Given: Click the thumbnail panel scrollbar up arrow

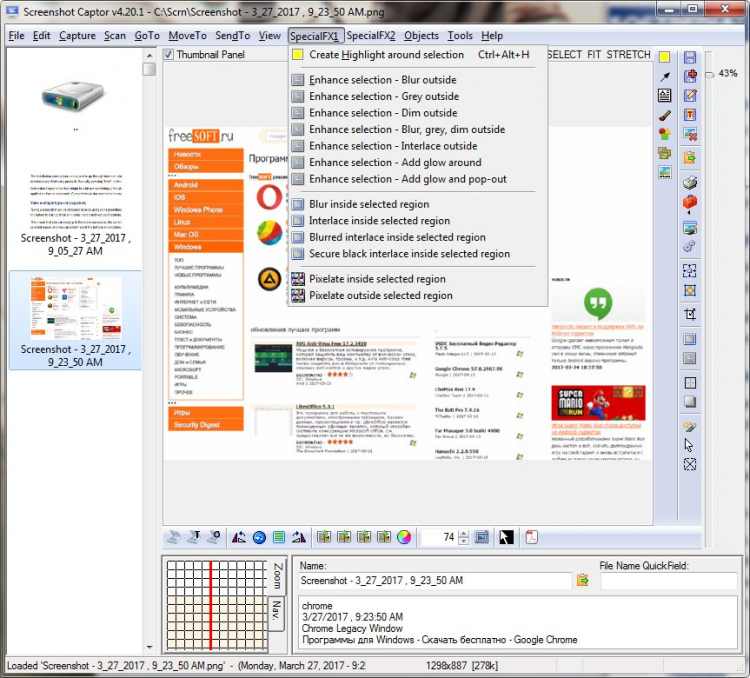Looking at the screenshot, I should pyautogui.click(x=149, y=56).
